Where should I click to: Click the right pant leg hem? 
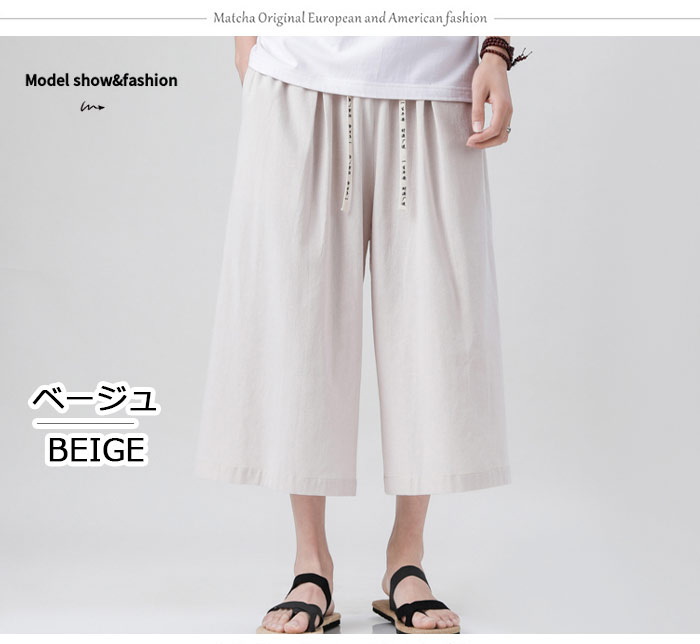(x=446, y=480)
